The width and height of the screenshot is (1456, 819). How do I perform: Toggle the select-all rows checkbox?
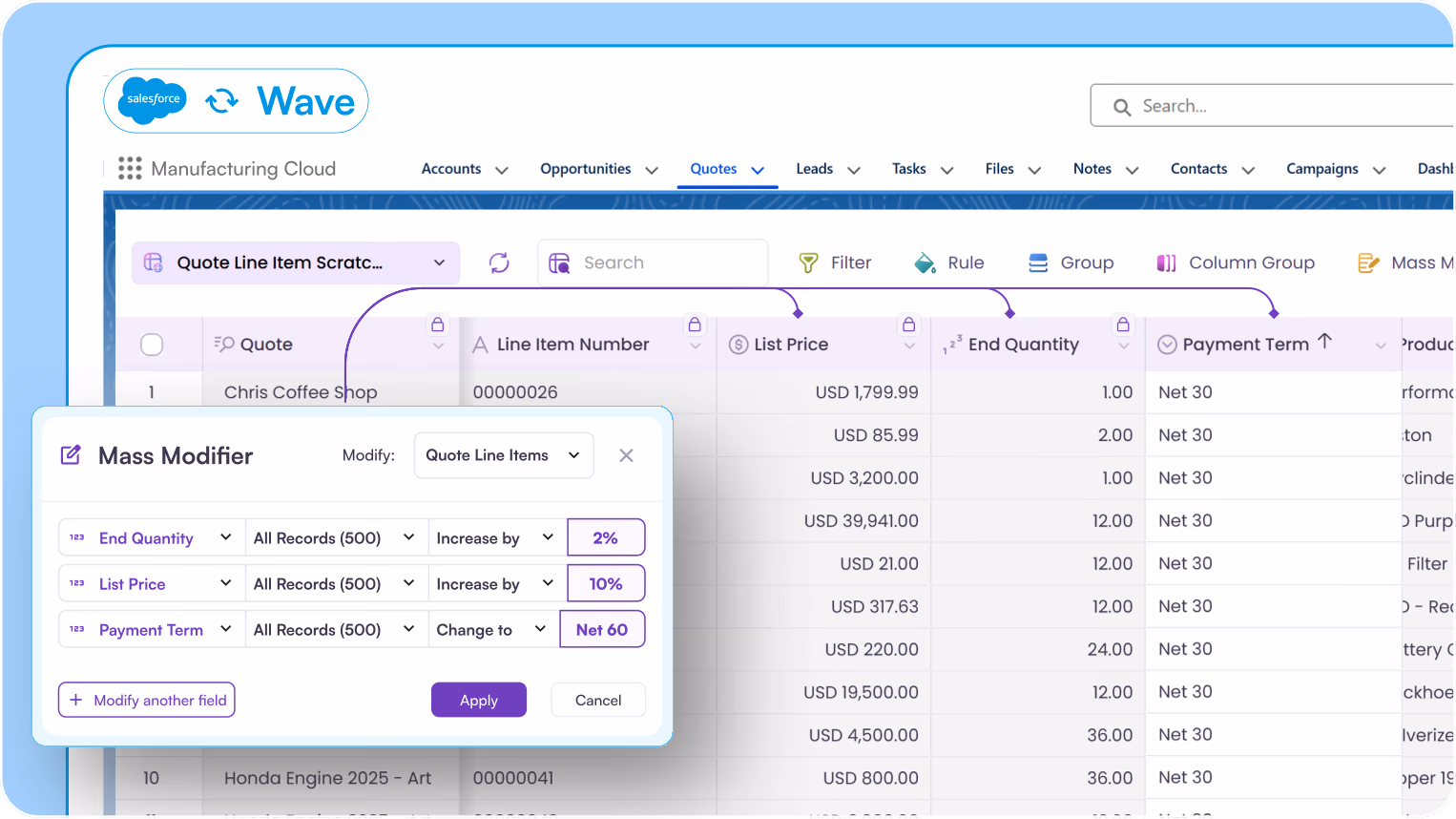click(x=152, y=345)
